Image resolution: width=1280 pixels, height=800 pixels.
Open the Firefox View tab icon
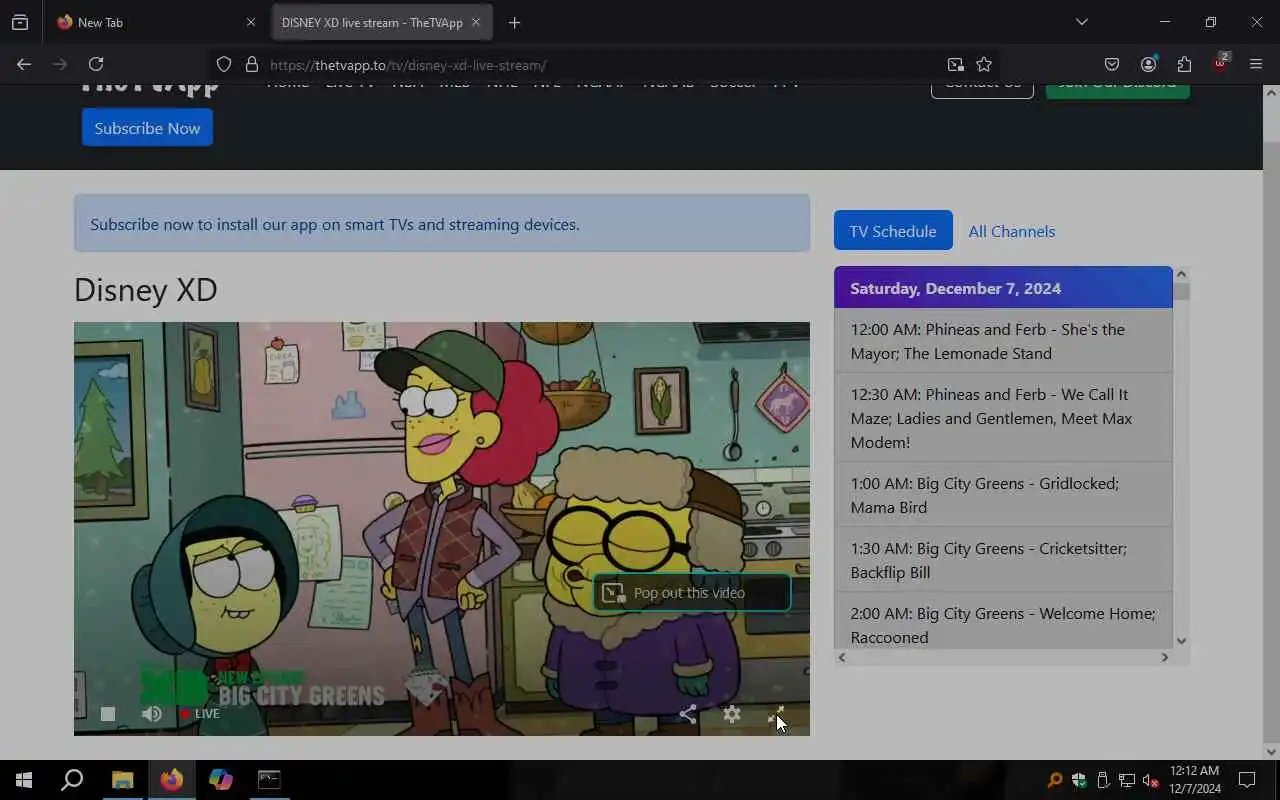pos(20,22)
